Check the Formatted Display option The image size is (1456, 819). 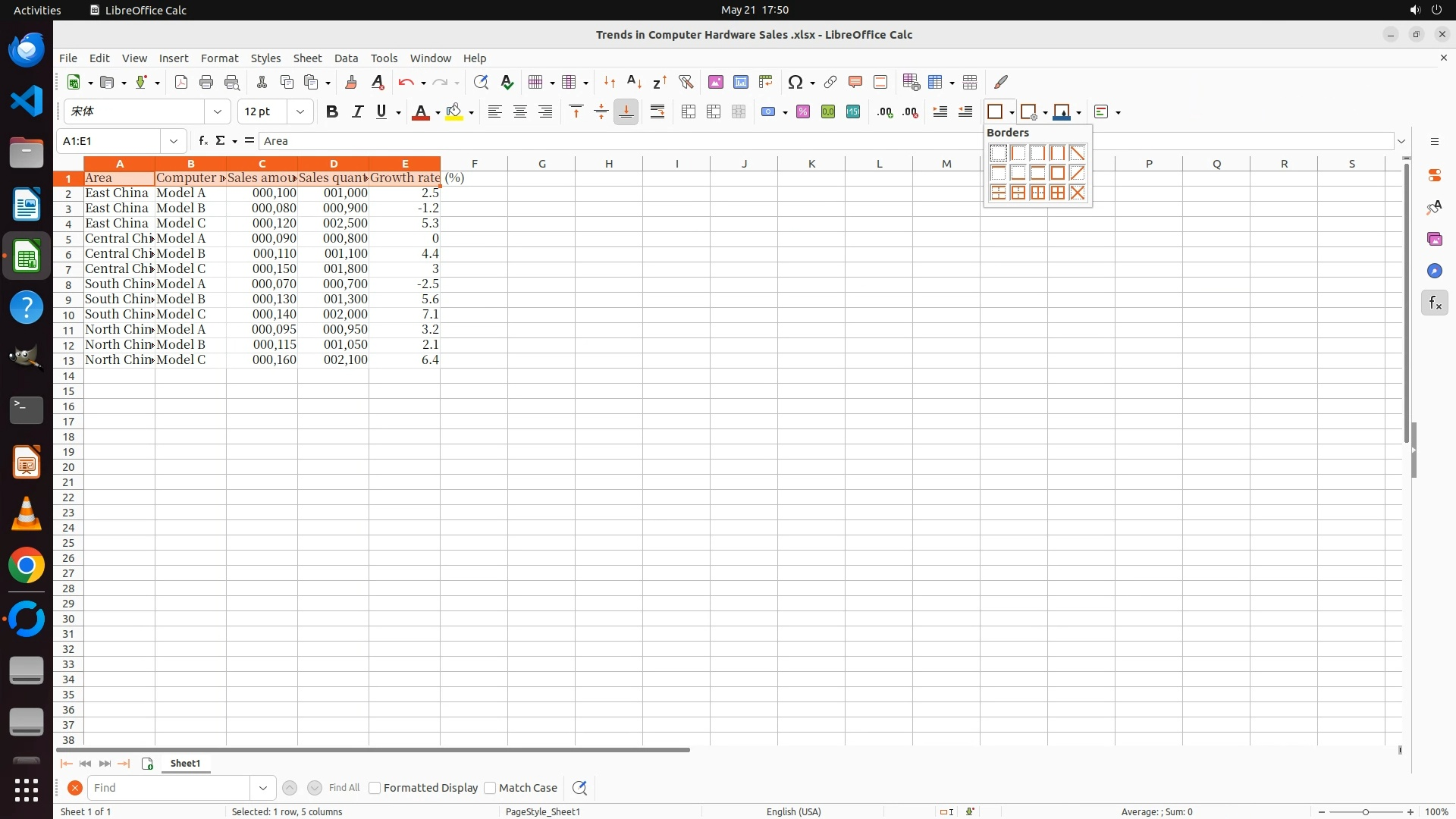pos(375,788)
